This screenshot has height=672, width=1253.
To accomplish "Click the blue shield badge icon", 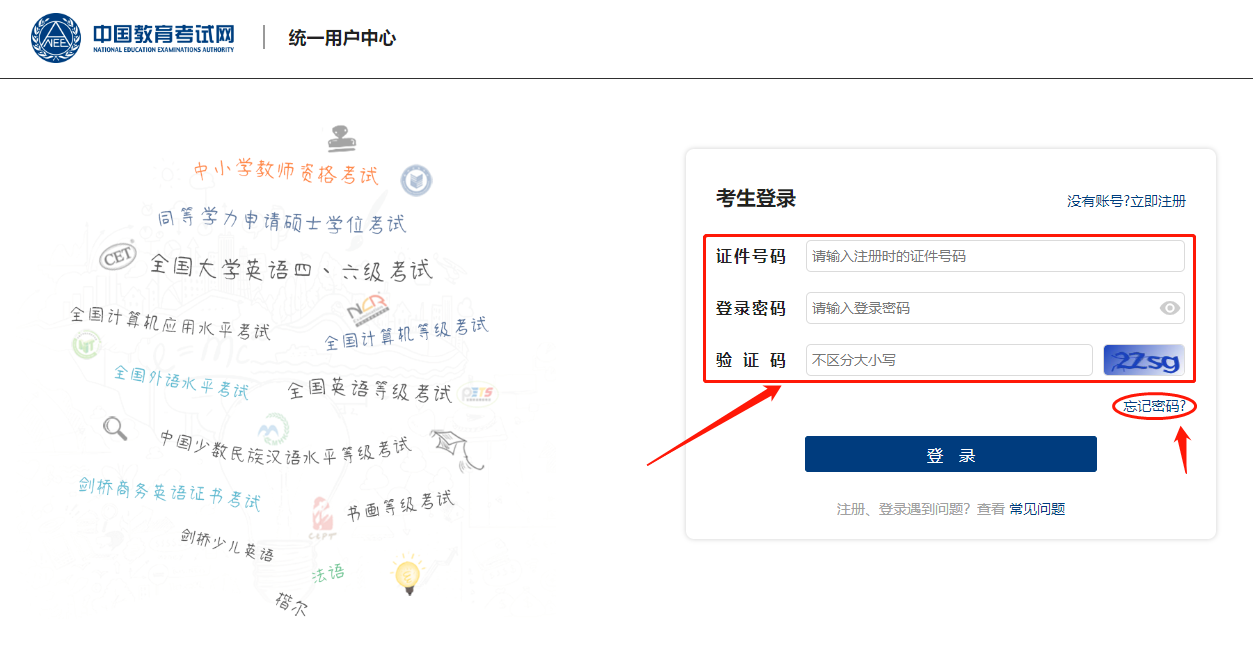I will point(416,181).
